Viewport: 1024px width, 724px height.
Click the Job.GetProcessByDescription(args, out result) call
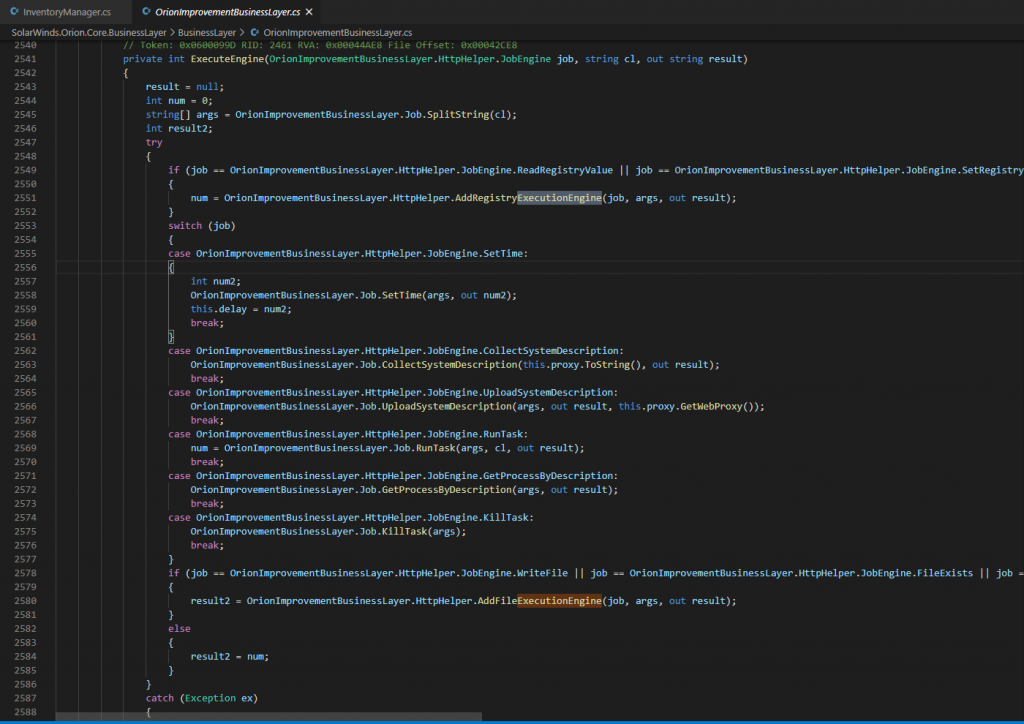[x=404, y=490]
